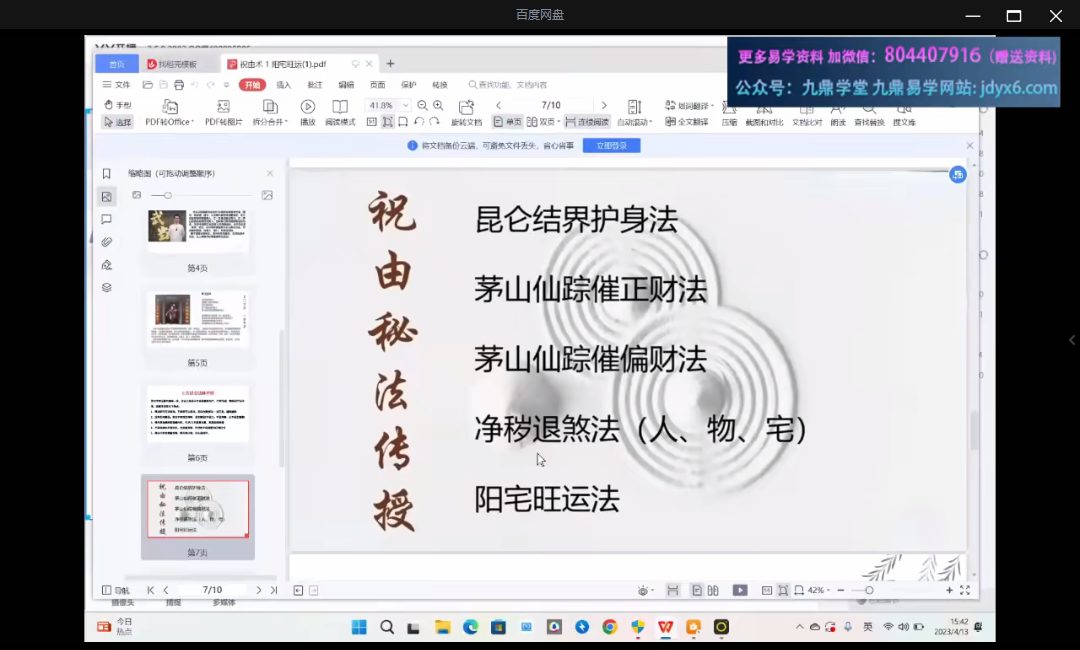This screenshot has height=650, width=1080.
Task: Click the 立即登录 login button
Action: click(612, 146)
